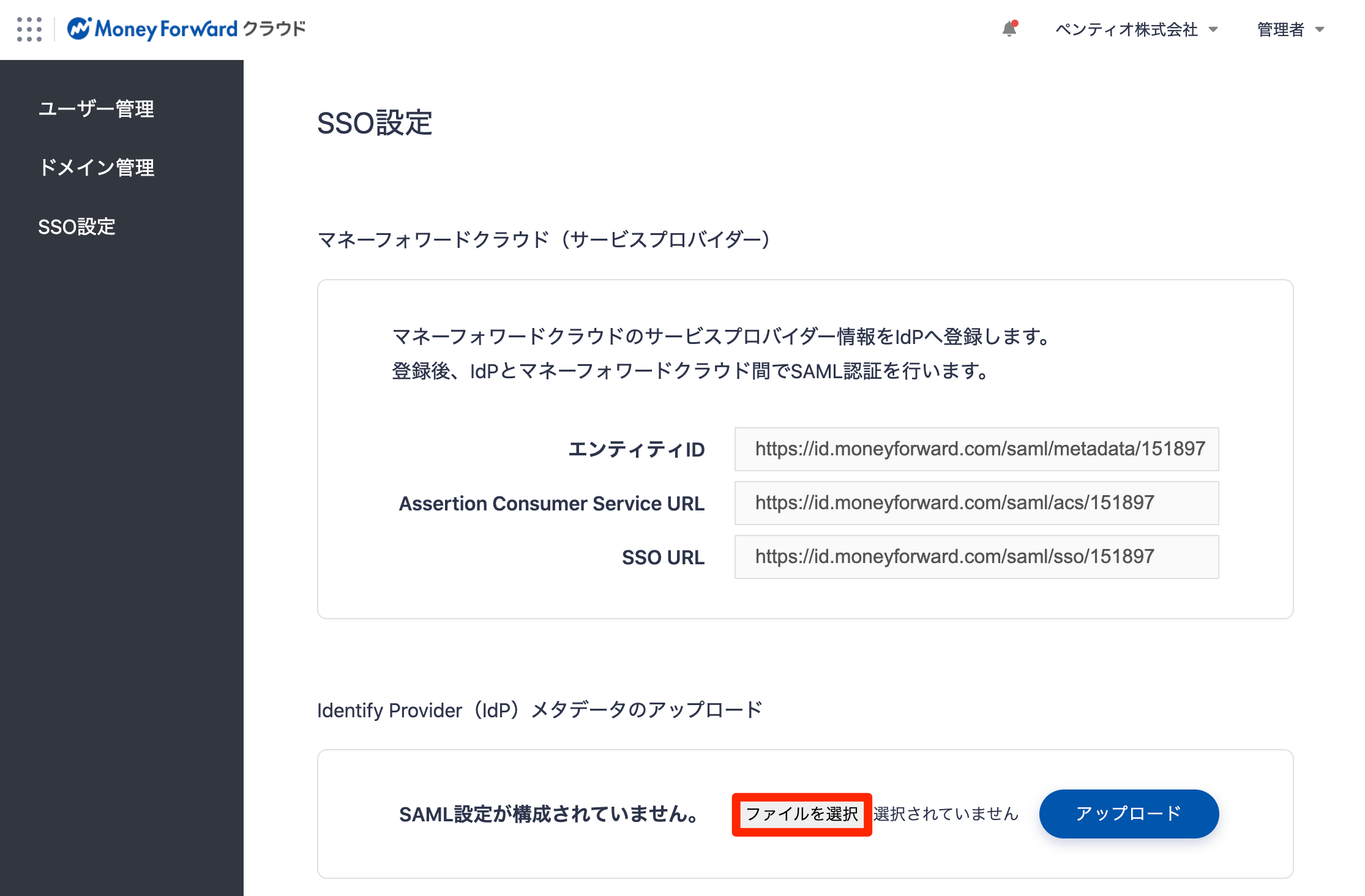
Task: Open ユーザー管理 in the sidebar
Action: [x=96, y=109]
